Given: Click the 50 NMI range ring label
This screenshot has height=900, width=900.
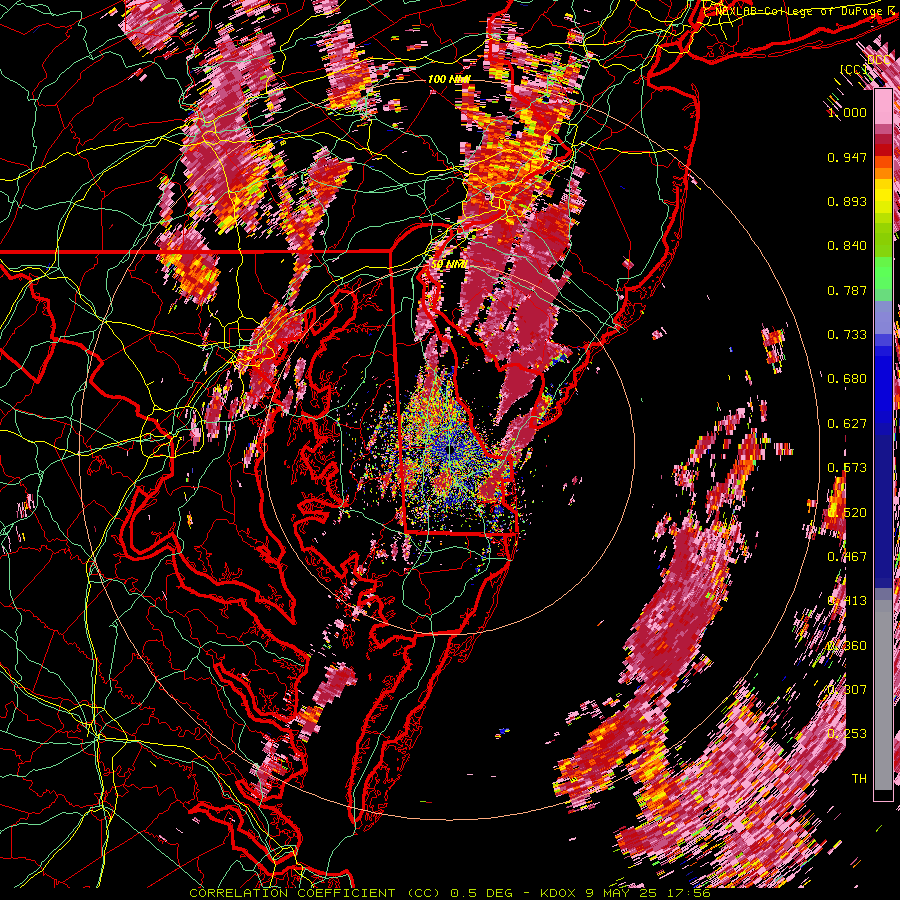Looking at the screenshot, I should point(448,264).
